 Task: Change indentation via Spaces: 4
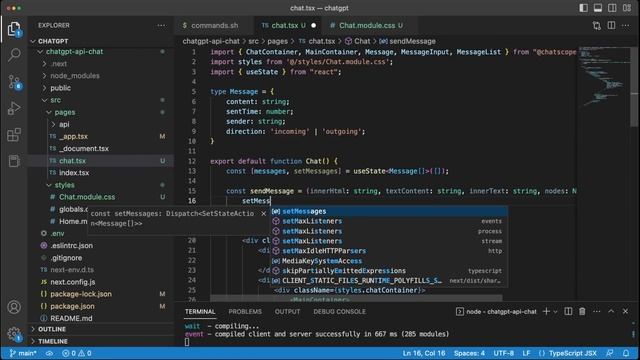click(469, 353)
